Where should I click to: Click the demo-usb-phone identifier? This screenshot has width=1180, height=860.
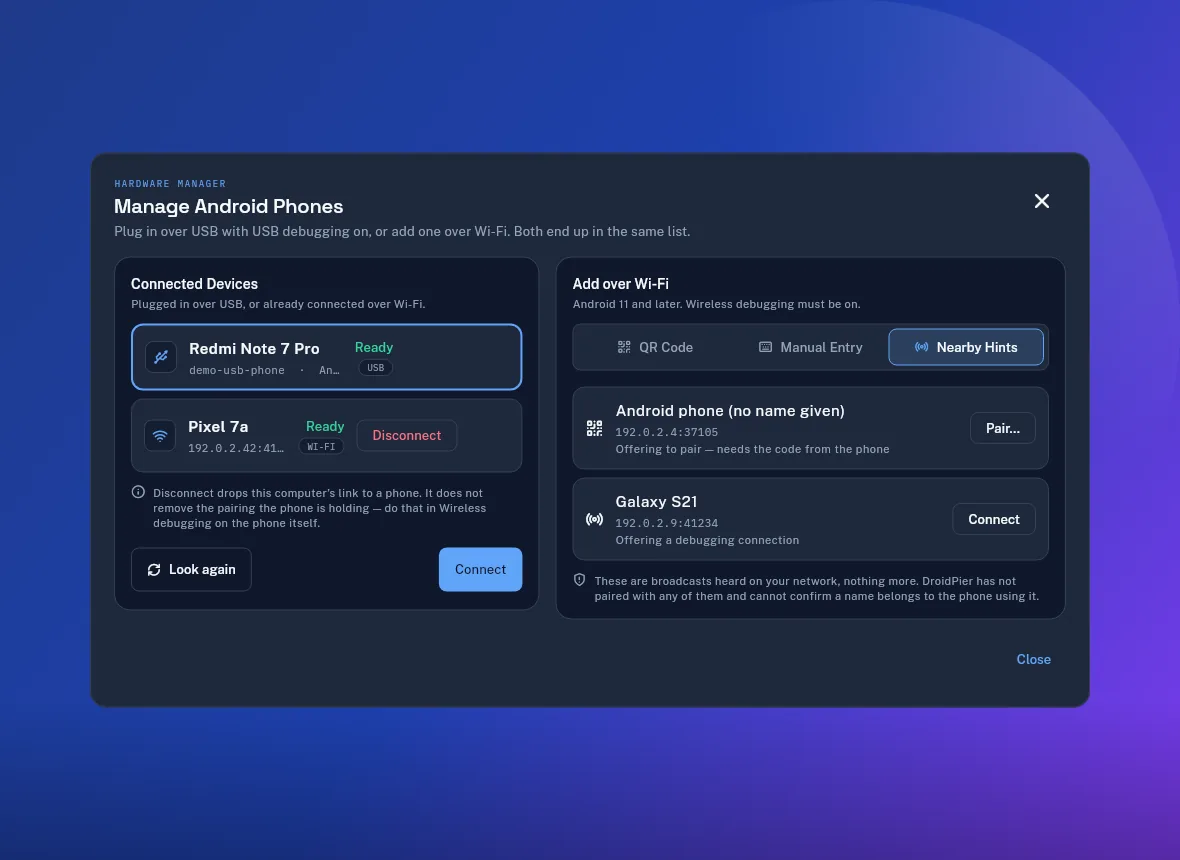point(237,370)
